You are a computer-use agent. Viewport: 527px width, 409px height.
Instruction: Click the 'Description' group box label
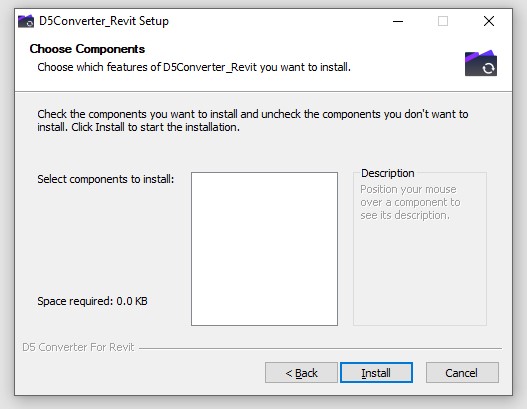388,173
